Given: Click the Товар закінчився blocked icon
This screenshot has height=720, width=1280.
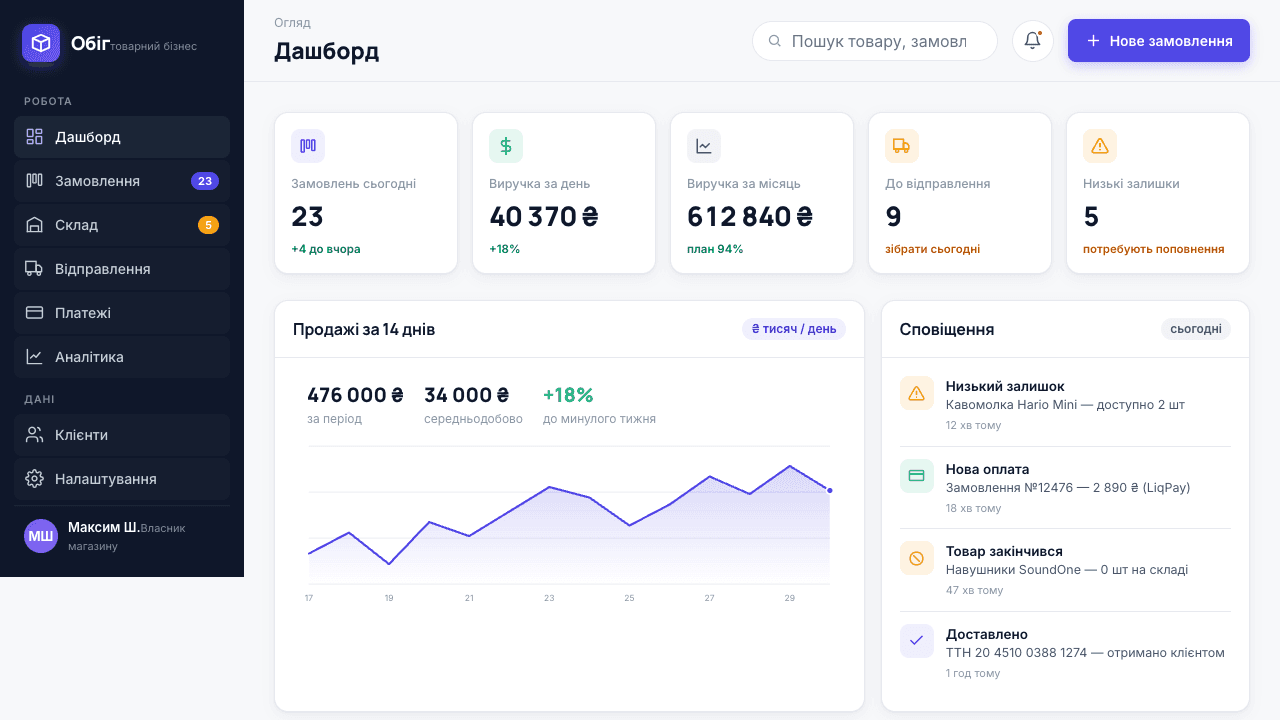Looking at the screenshot, I should click(917, 558).
